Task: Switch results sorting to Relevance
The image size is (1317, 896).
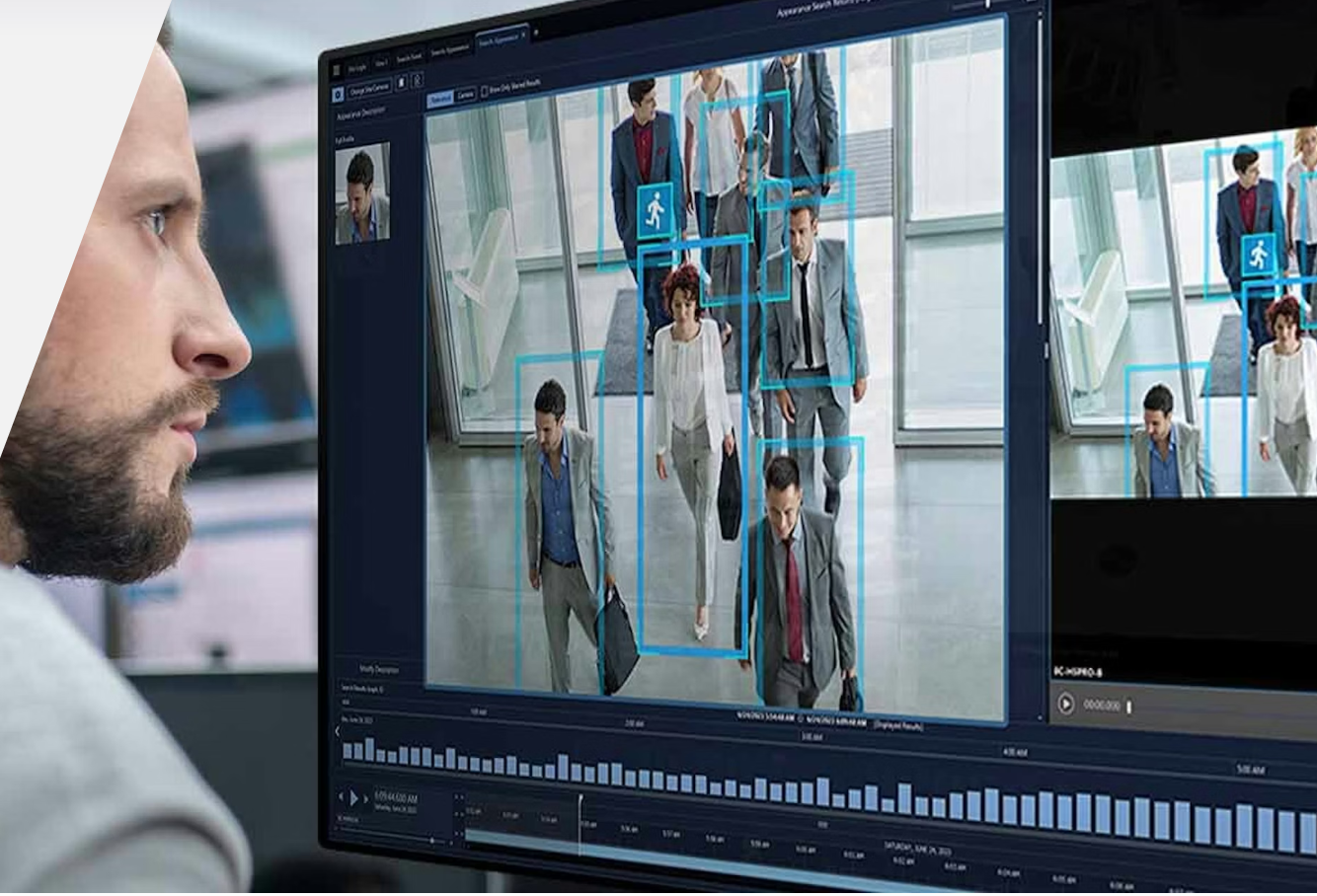Action: click(x=442, y=96)
